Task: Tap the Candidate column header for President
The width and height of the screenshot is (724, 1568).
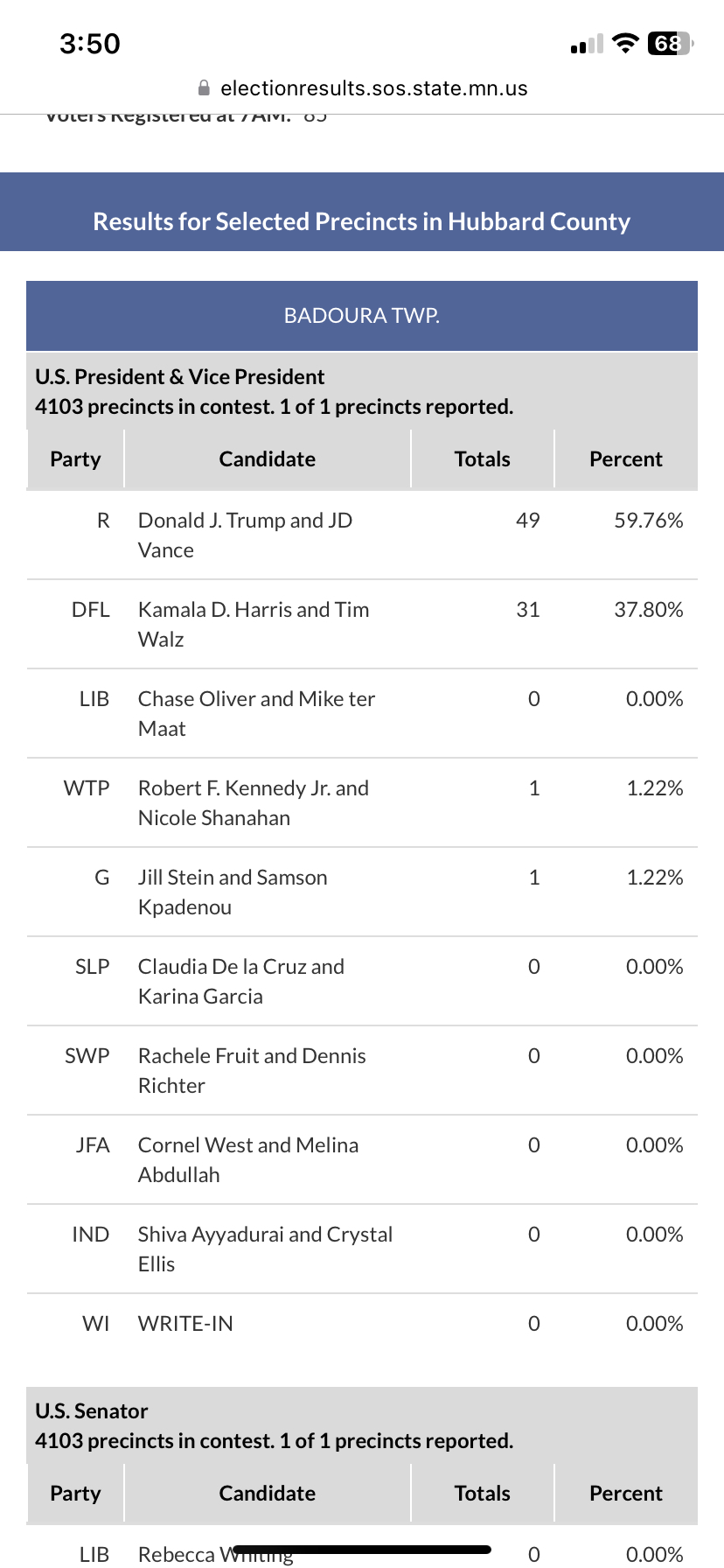Action: click(268, 459)
